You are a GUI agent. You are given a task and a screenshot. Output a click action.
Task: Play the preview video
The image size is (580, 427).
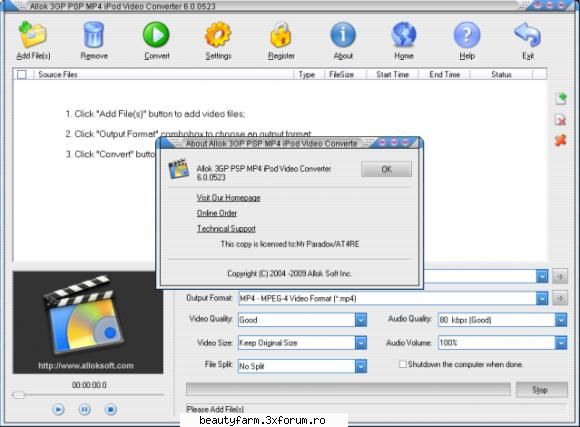58,409
